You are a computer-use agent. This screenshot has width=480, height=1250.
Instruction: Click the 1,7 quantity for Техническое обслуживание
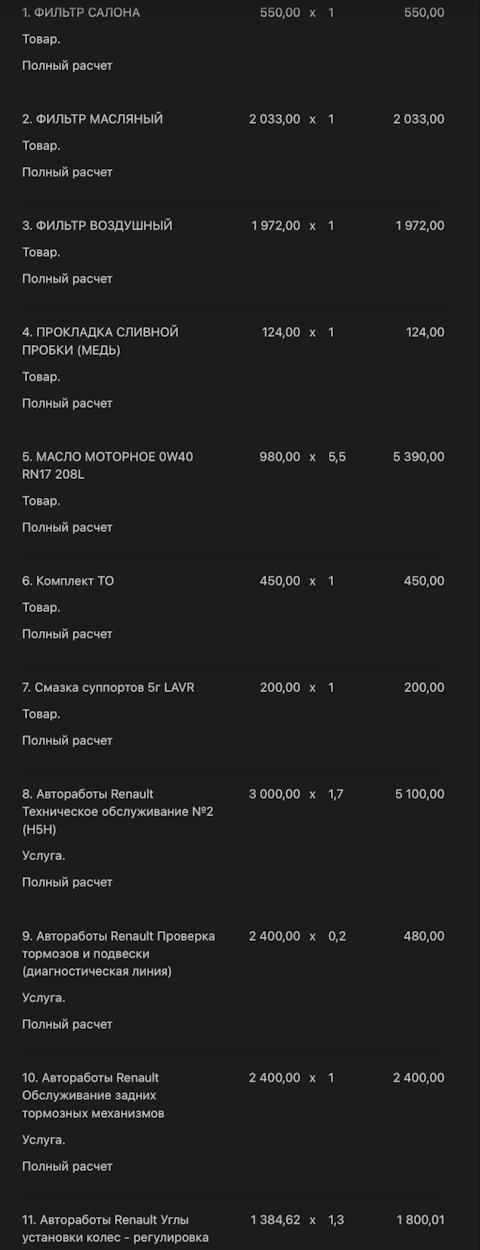(x=336, y=794)
